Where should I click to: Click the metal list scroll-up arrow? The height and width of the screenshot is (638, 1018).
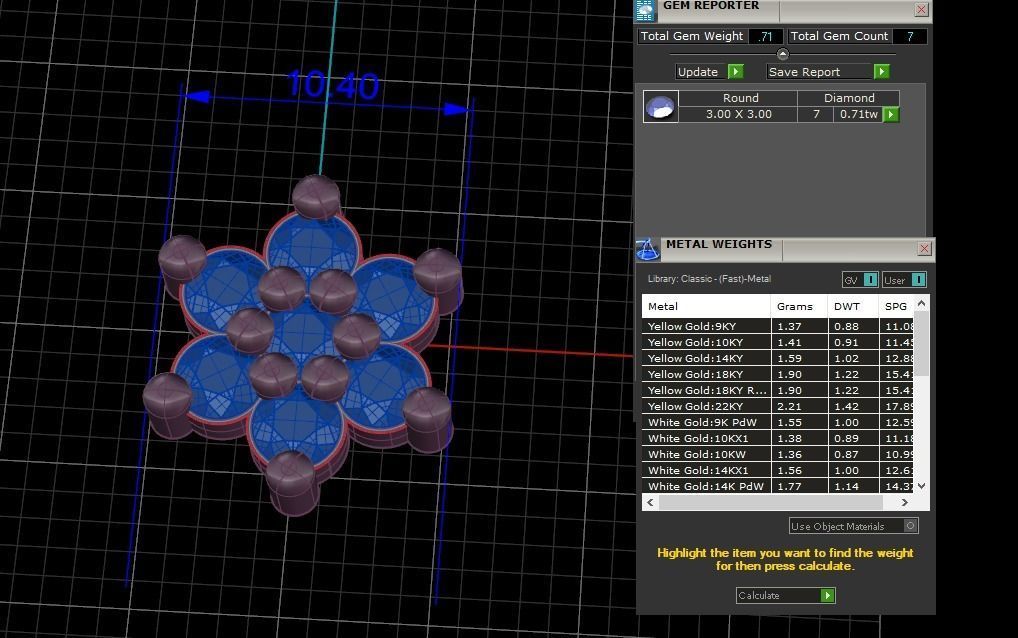pos(921,304)
